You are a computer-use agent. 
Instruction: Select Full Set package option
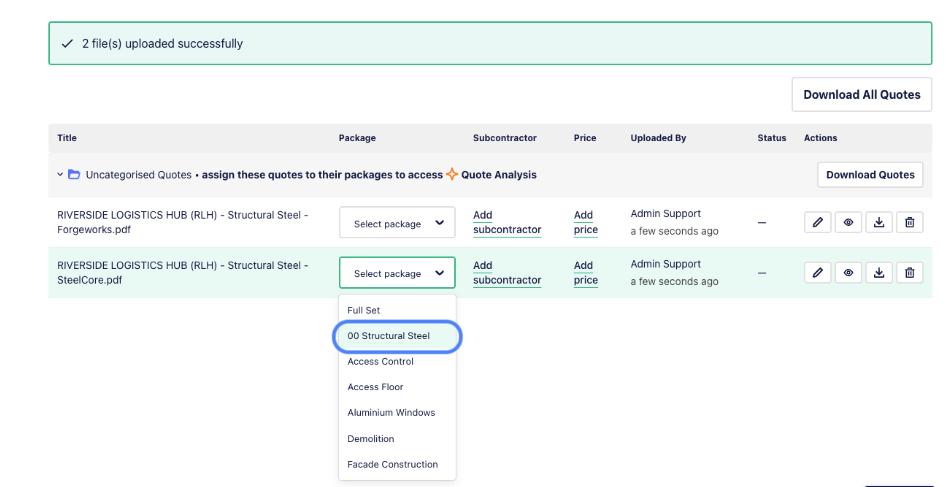(364, 310)
